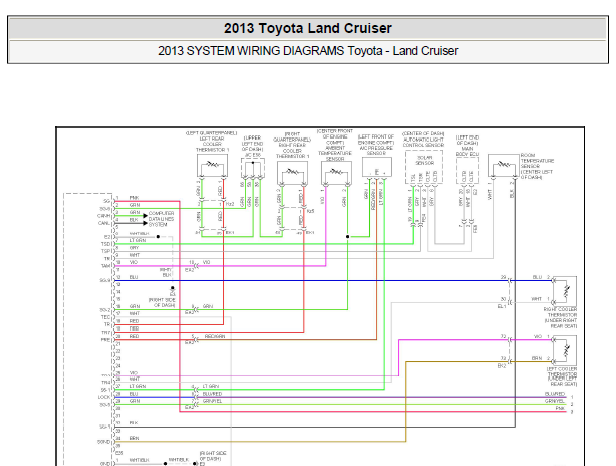Click the 'EL1' connector label
Viewport: 616px width, 466px height.
tap(502, 306)
